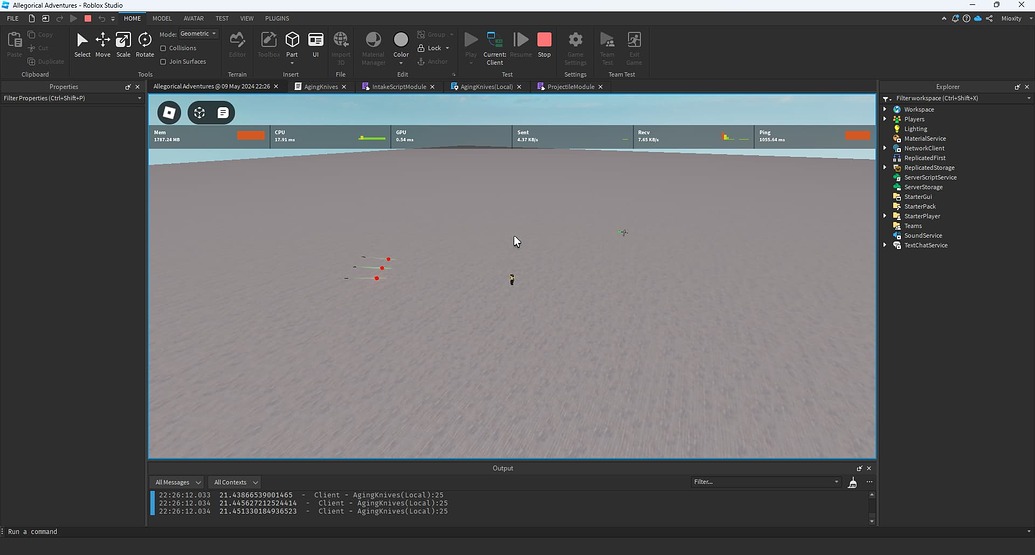Open the Roblox menu in viewport

coord(170,113)
